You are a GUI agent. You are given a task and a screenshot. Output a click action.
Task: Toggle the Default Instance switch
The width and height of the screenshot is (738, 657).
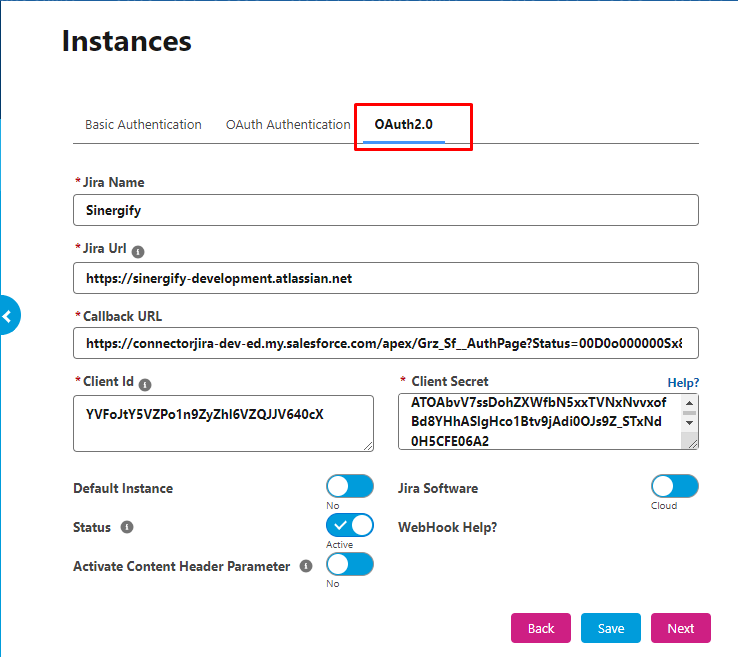[350, 486]
